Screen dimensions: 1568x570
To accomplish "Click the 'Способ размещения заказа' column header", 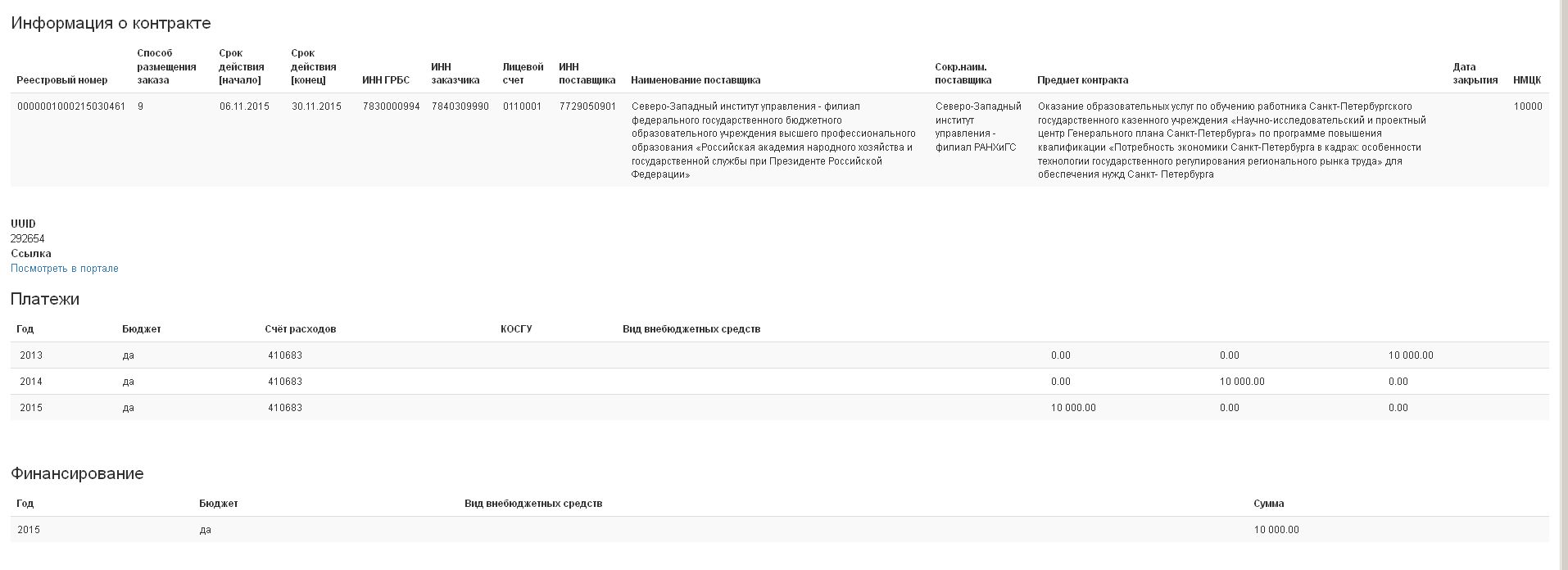I will (166, 66).
